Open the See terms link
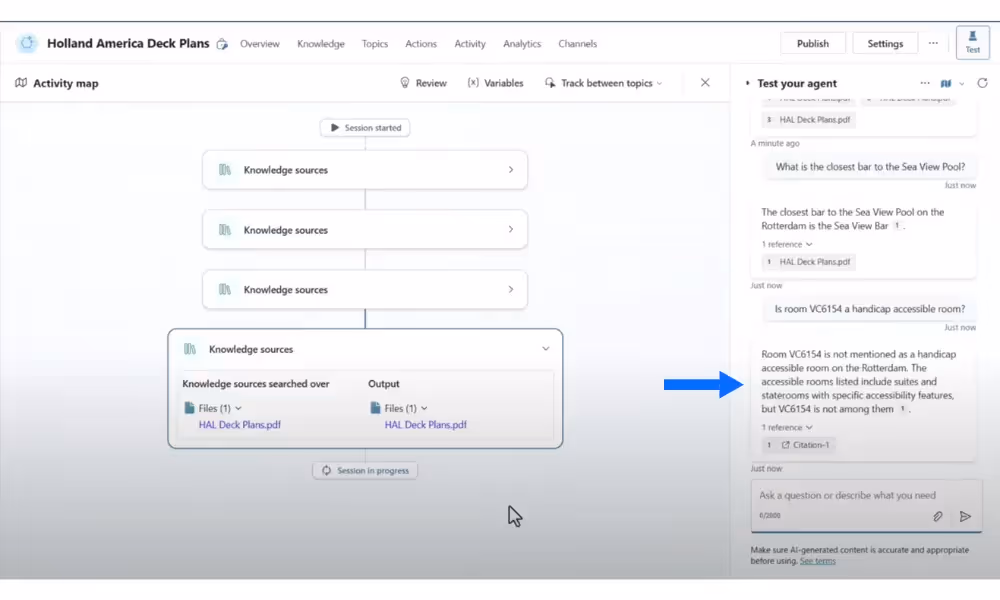1000x600 pixels. click(x=818, y=561)
